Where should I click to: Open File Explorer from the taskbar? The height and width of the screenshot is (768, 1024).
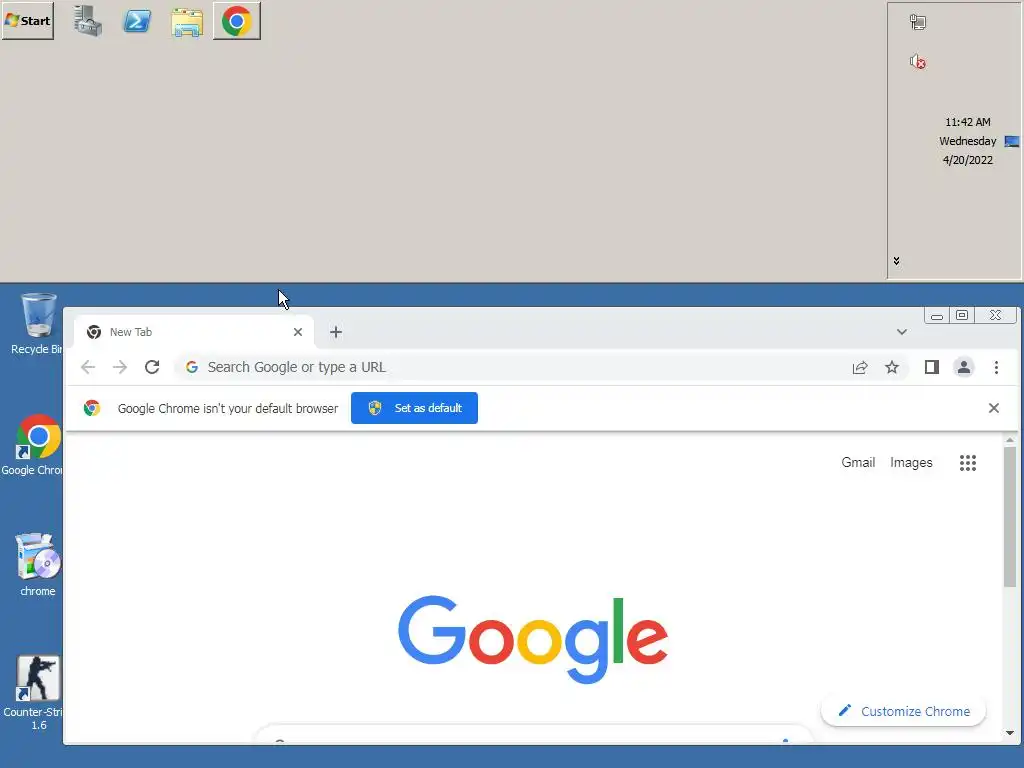point(187,22)
